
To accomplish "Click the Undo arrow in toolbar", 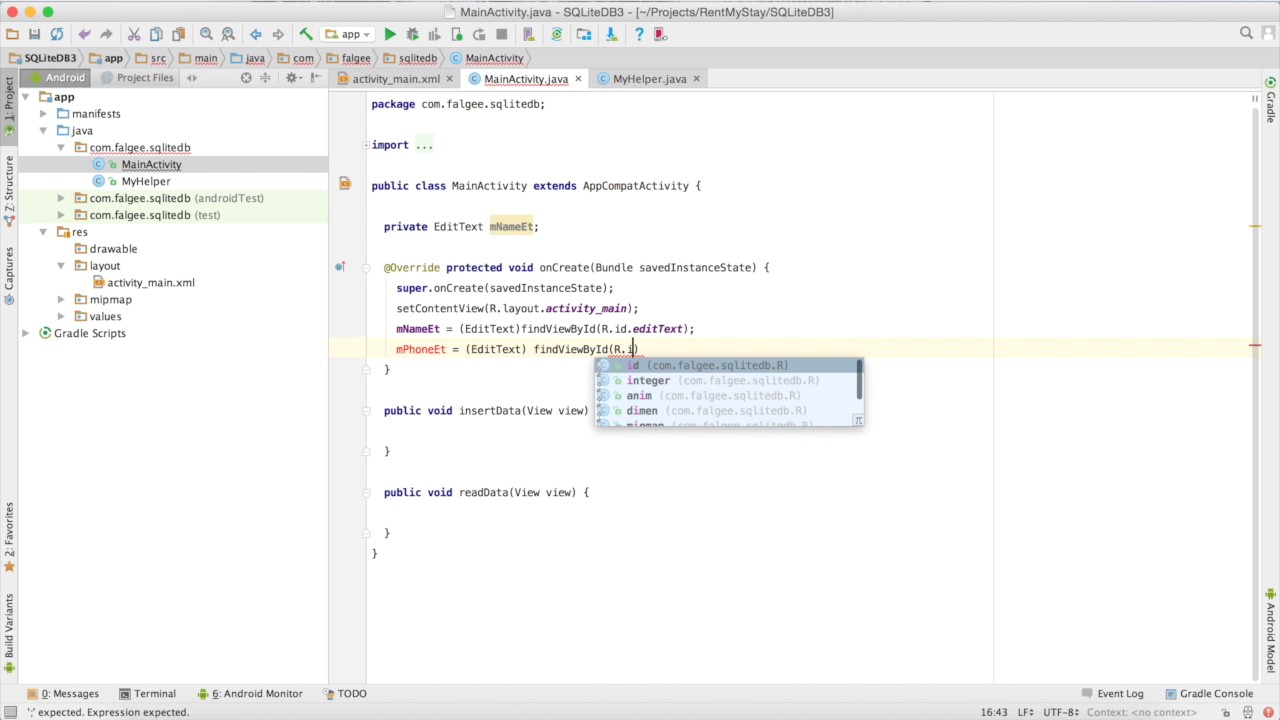I will (84, 34).
